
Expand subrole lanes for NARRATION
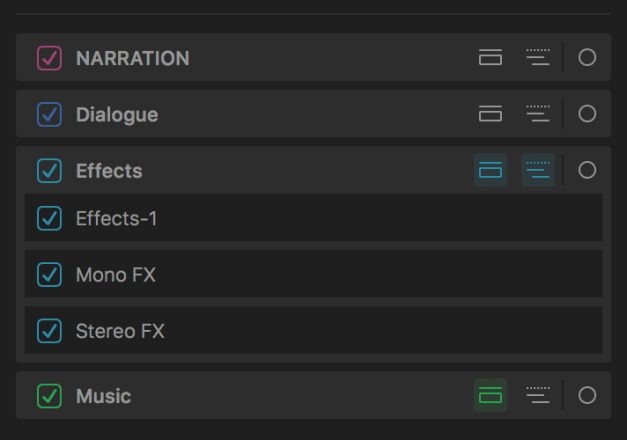click(x=538, y=58)
